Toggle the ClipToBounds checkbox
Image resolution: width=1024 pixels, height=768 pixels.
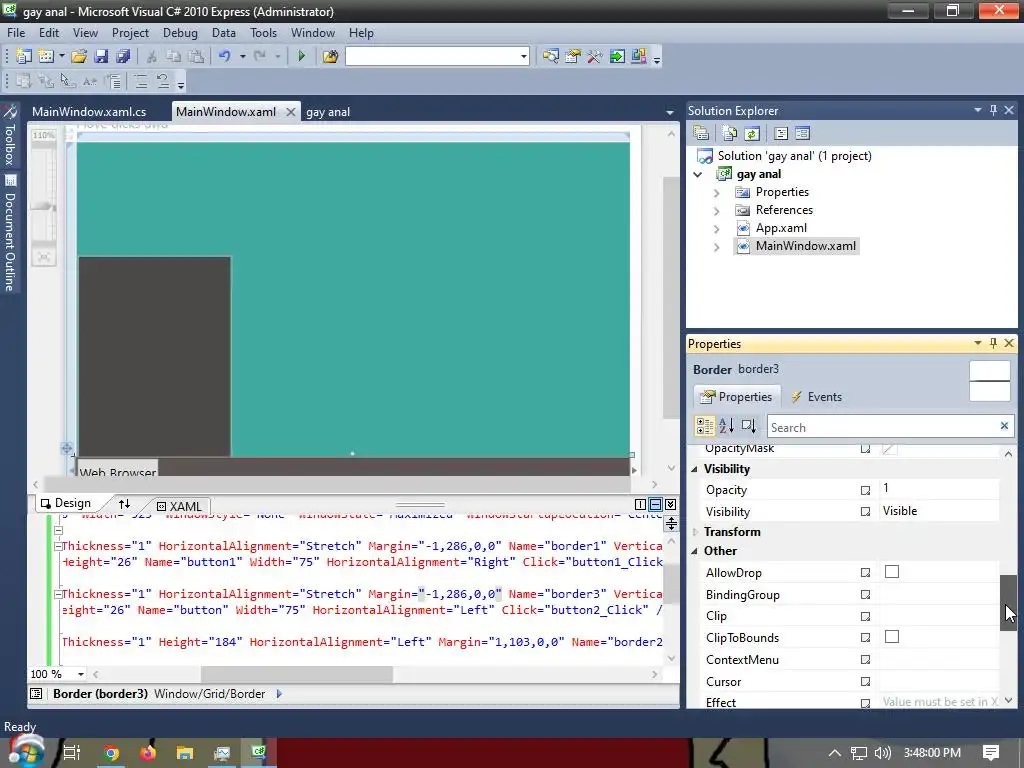pyautogui.click(x=892, y=637)
